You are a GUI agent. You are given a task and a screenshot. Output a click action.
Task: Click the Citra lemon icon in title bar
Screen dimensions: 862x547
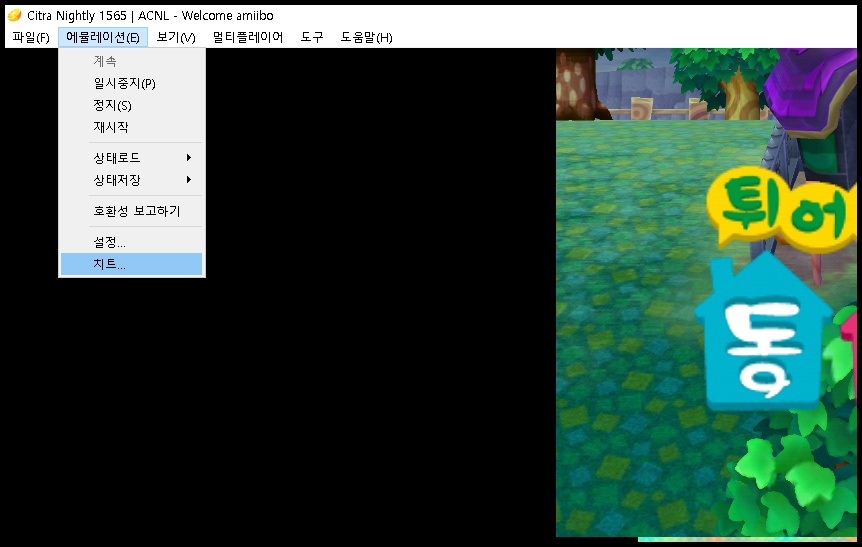tap(14, 15)
